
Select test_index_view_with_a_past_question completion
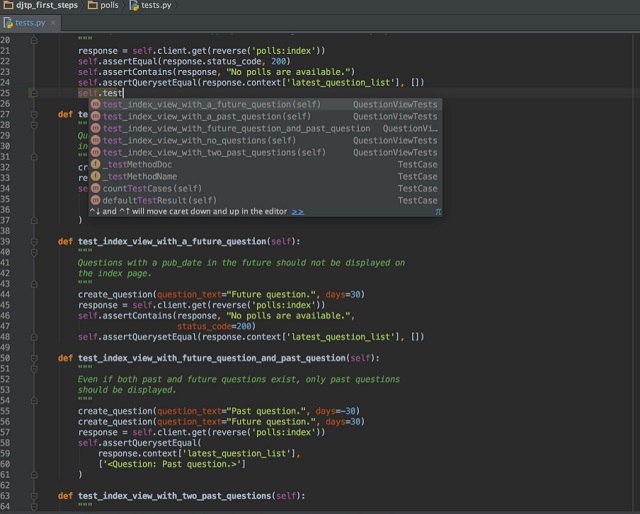point(264,117)
